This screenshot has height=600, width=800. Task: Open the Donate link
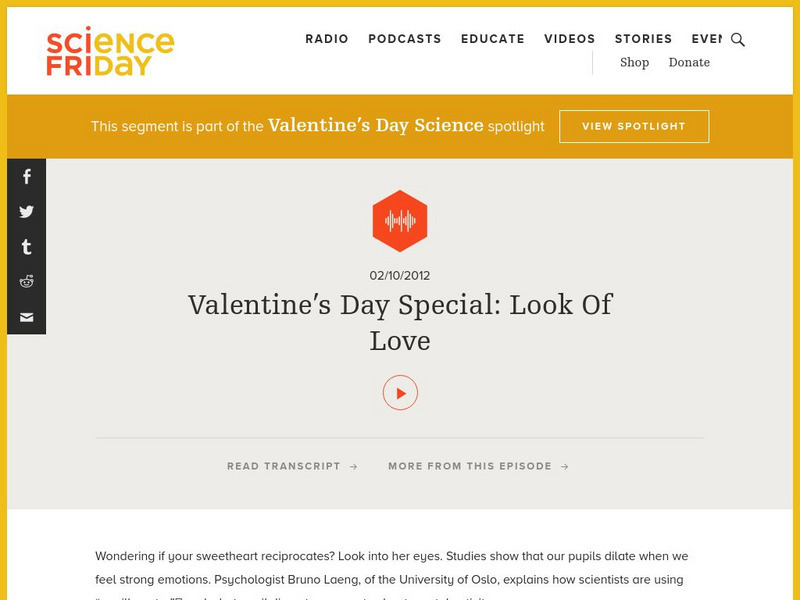pyautogui.click(x=689, y=62)
